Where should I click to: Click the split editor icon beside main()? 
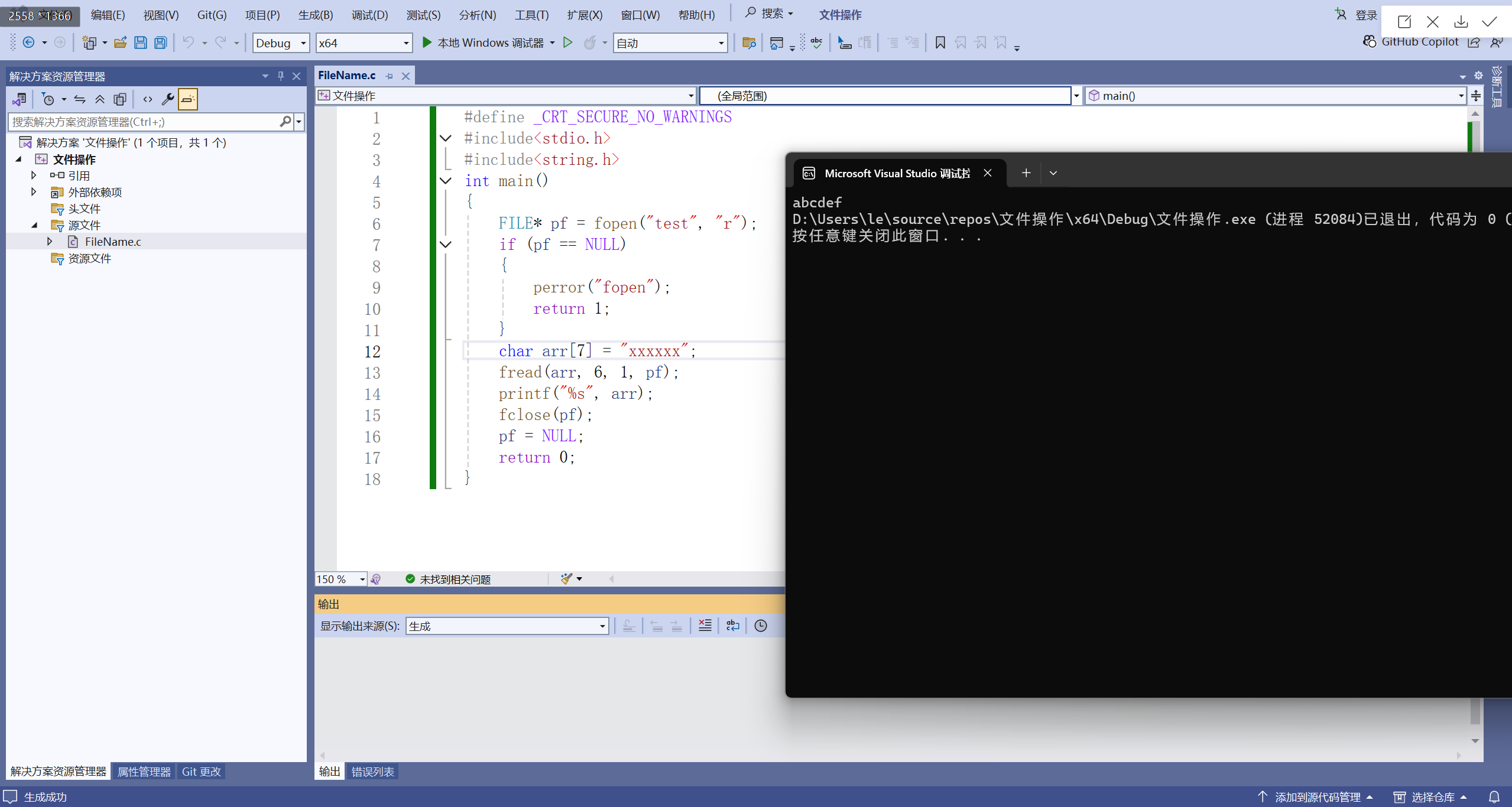point(1476,96)
